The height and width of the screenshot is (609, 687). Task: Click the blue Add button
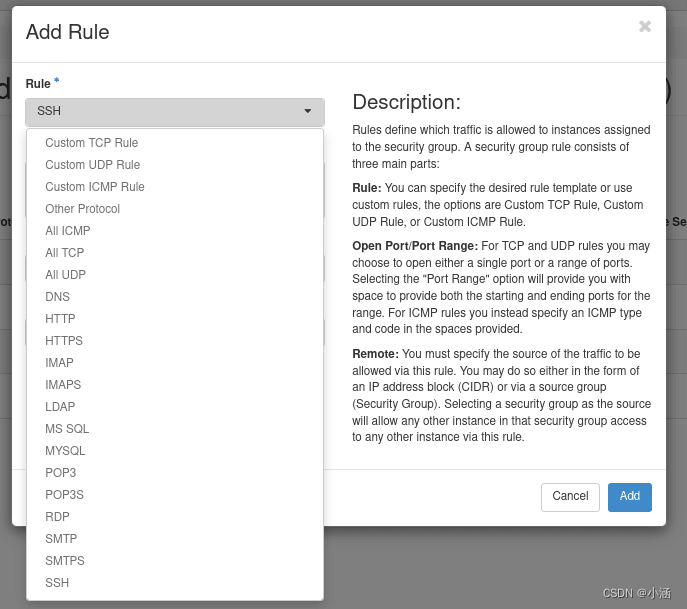click(630, 497)
